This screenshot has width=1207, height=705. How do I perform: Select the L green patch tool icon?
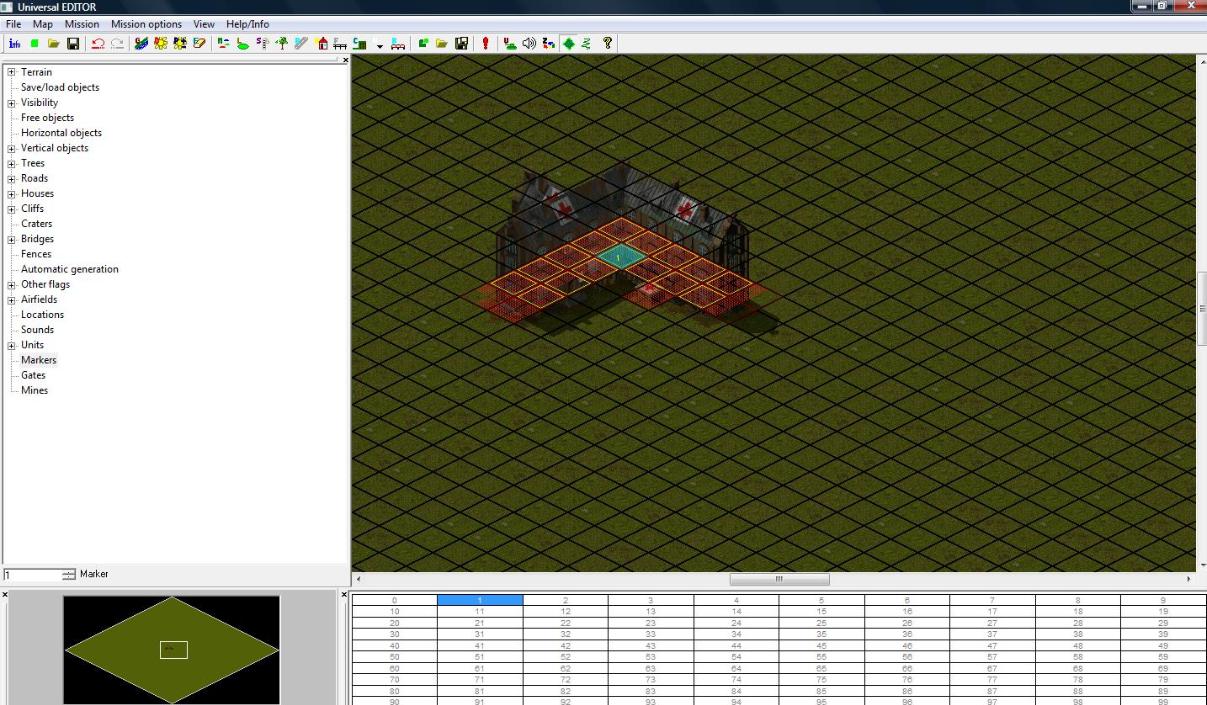pyautogui.click(x=243, y=43)
